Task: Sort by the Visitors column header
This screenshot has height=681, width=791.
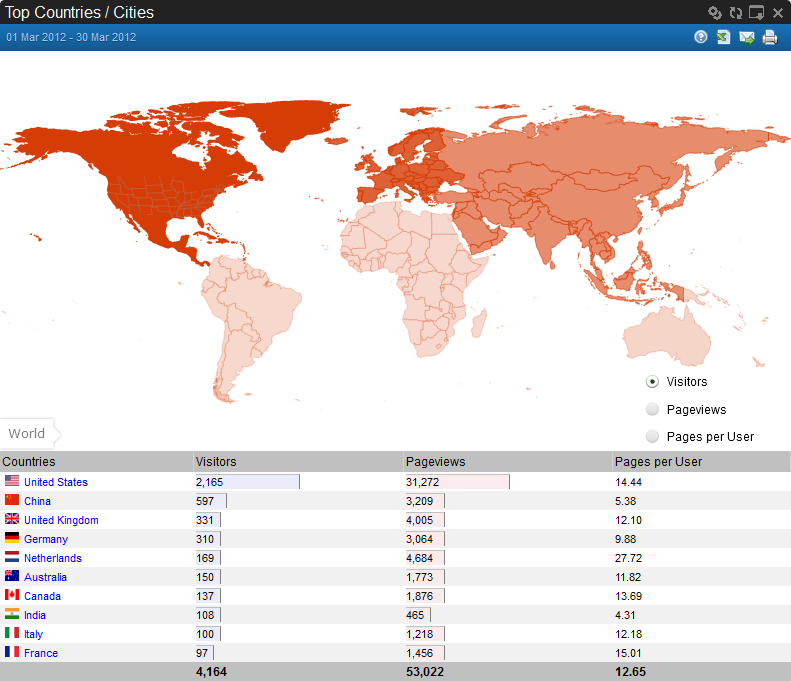Action: [216, 462]
